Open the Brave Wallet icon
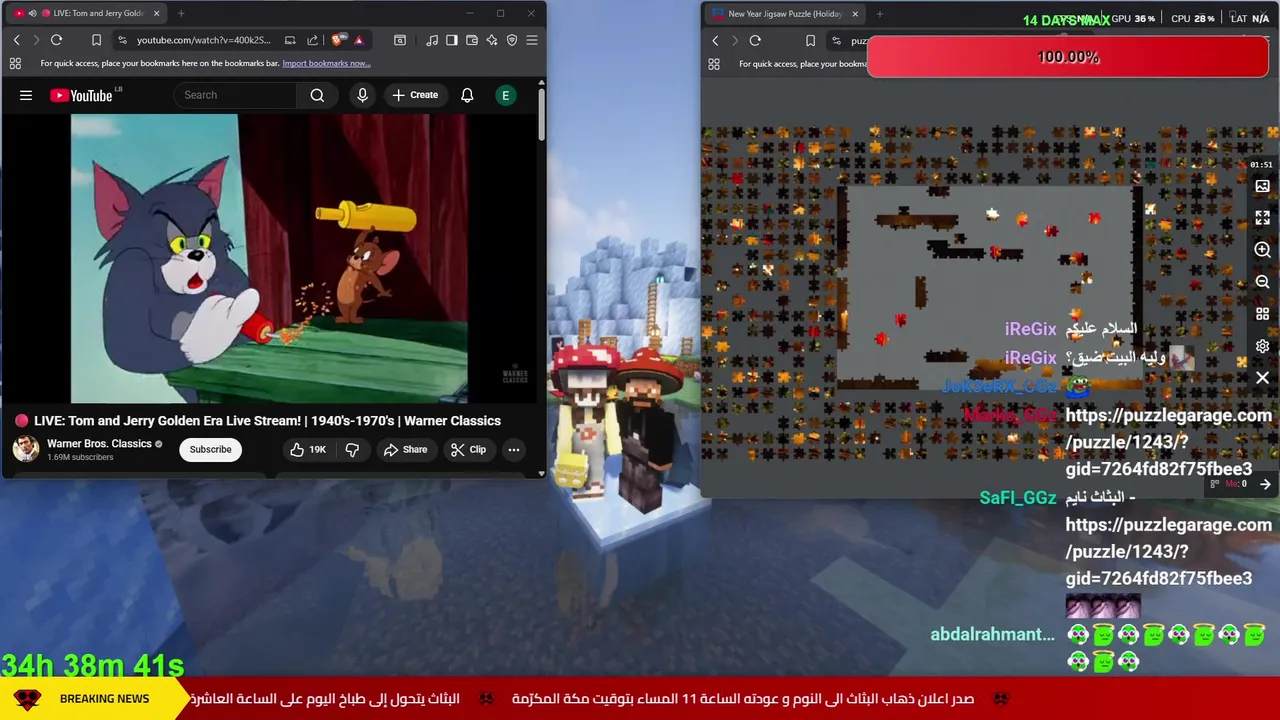Viewport: 1280px width, 720px height. [x=472, y=40]
